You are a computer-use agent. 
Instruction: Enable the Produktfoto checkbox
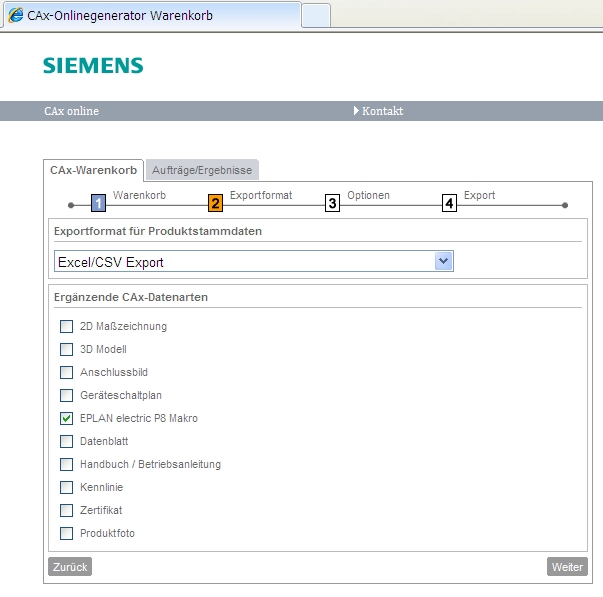tap(67, 533)
